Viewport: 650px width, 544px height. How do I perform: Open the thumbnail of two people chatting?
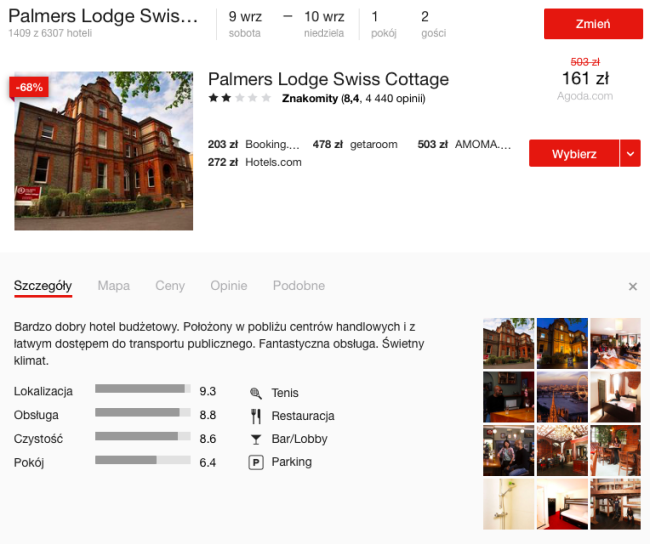509,450
